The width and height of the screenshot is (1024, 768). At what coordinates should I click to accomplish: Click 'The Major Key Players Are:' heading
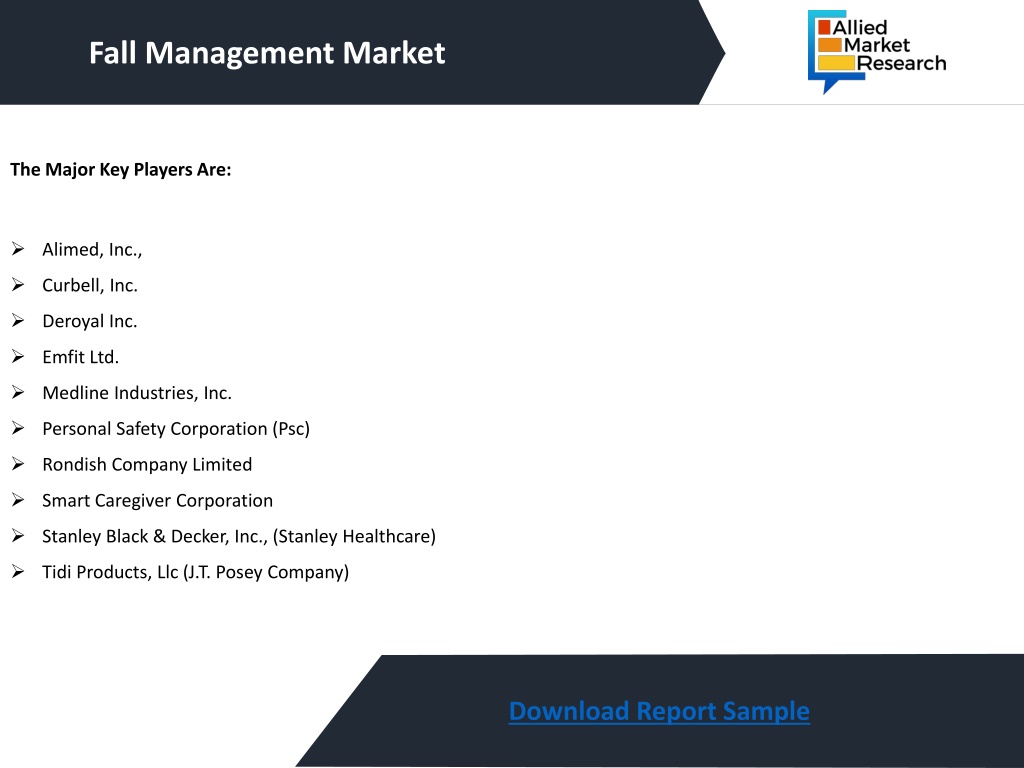(121, 170)
